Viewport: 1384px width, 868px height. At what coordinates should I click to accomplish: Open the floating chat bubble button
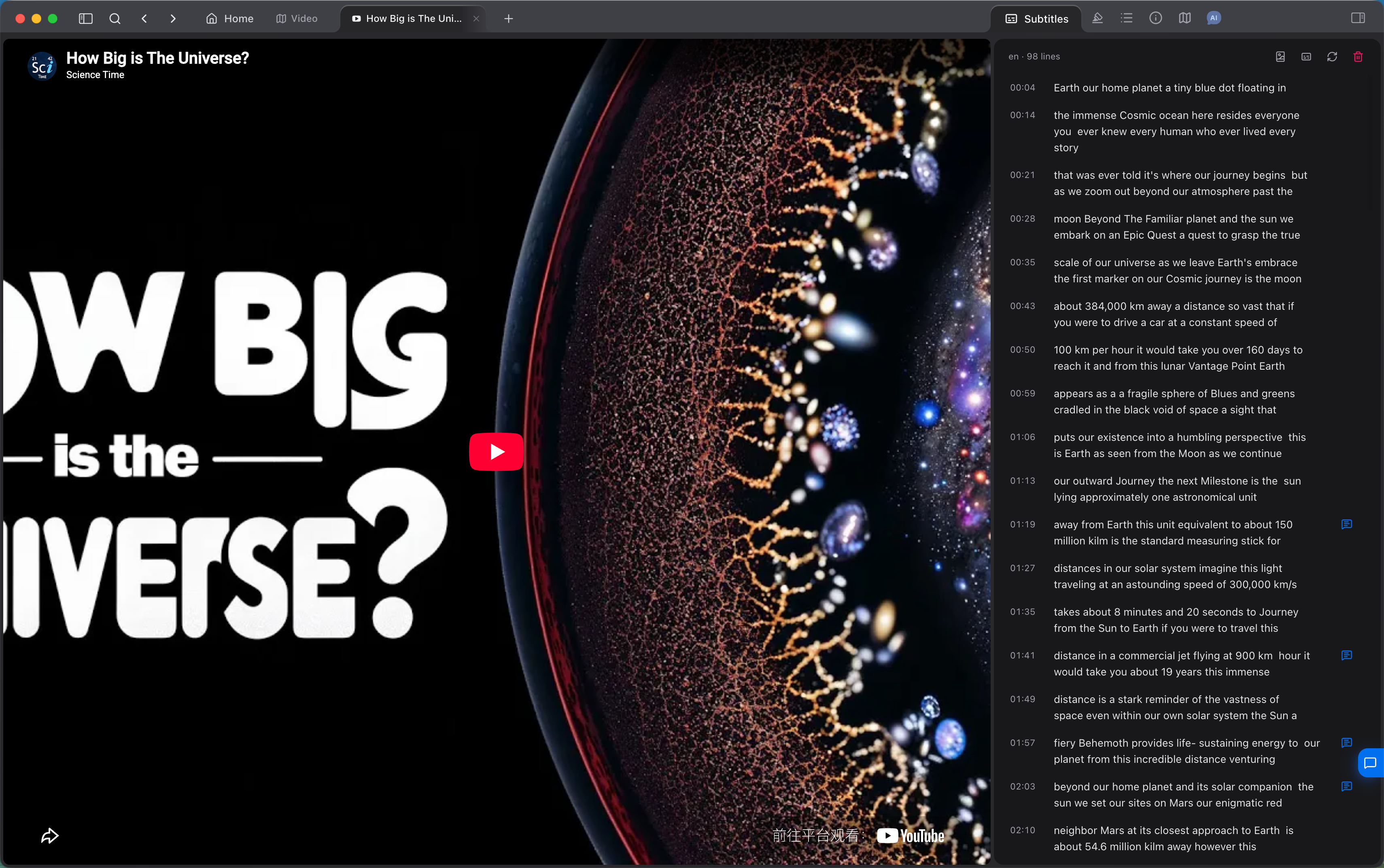click(1371, 763)
